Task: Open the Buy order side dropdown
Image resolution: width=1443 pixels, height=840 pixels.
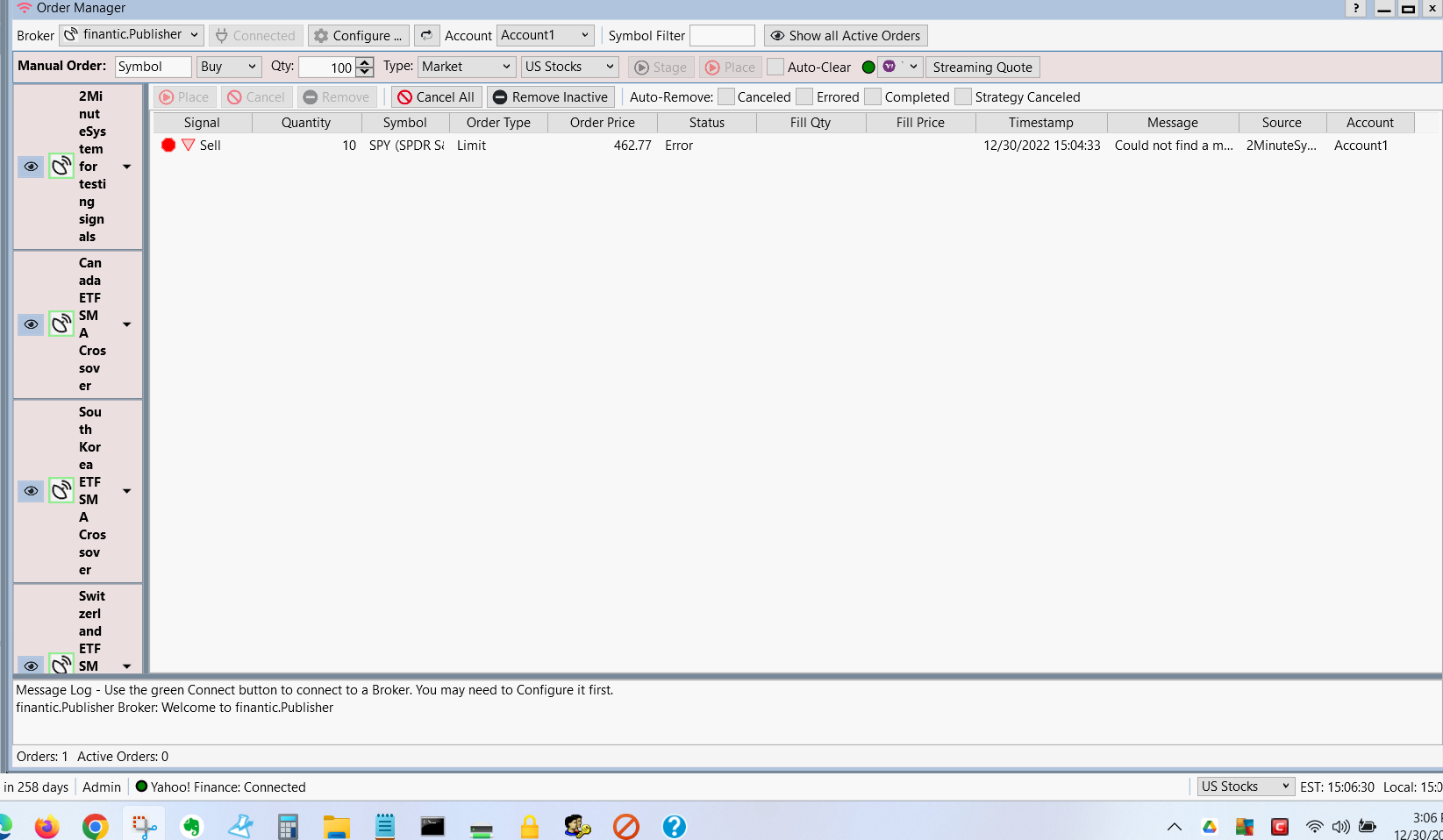Action: 228,67
